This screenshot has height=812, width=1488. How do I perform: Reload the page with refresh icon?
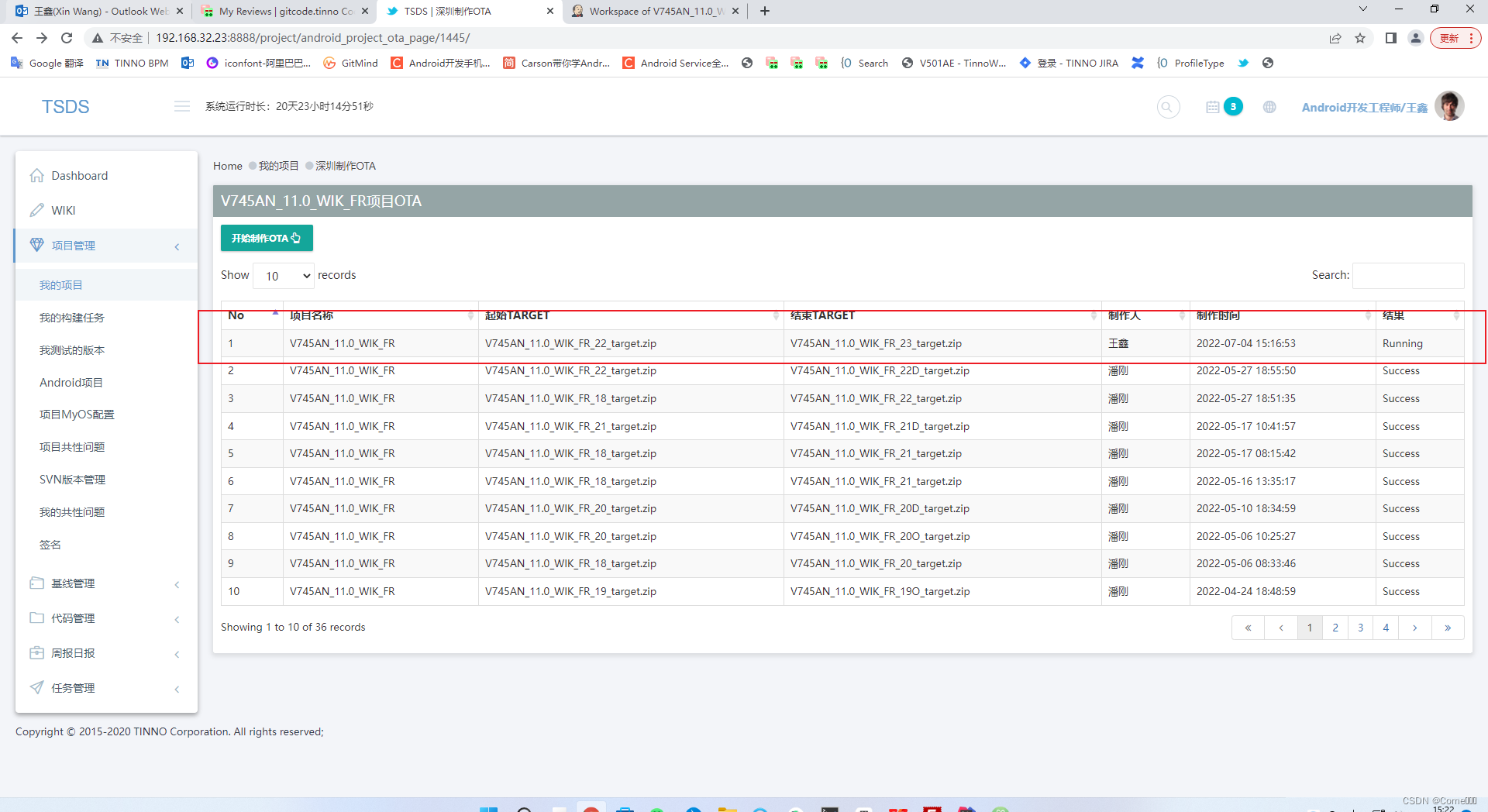tap(67, 38)
